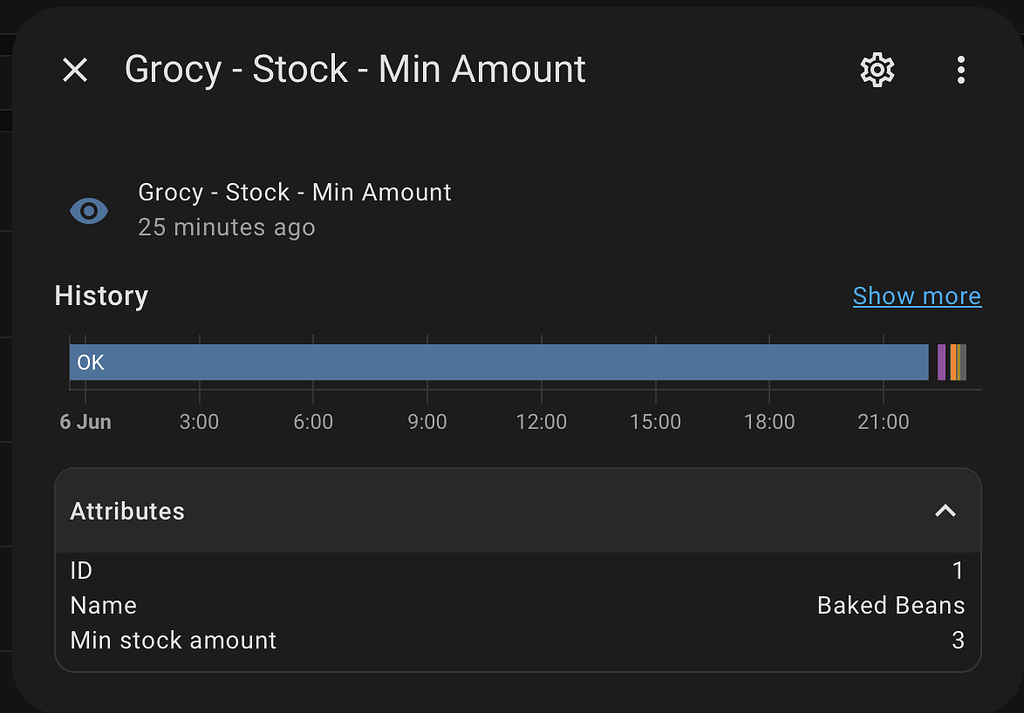
Task: Click the 6 Jun date axis label
Action: click(x=86, y=422)
